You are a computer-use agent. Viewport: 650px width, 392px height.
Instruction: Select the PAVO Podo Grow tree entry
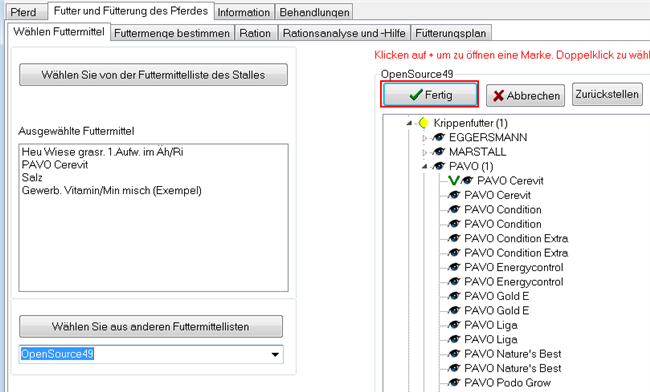(x=507, y=383)
